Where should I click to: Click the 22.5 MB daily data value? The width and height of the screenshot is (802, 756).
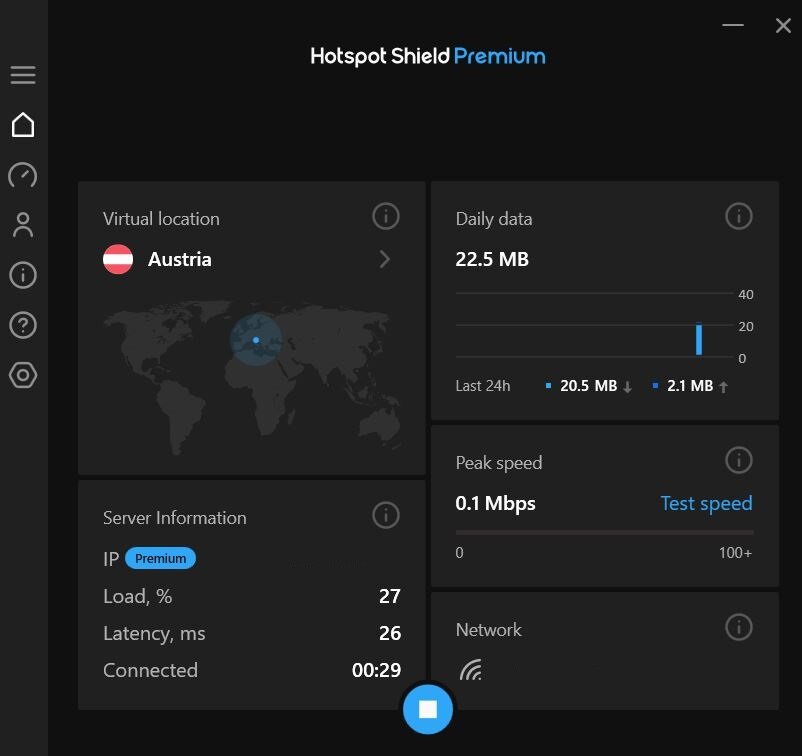pyautogui.click(x=492, y=259)
